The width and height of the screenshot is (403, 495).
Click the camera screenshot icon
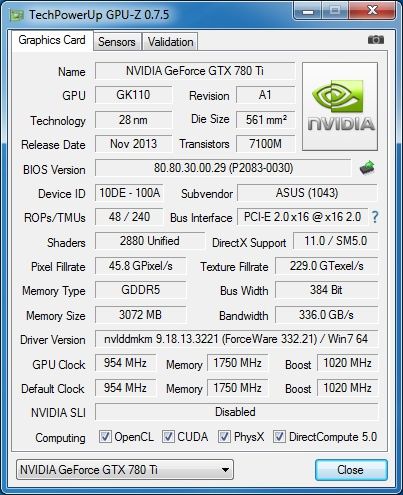point(376,40)
